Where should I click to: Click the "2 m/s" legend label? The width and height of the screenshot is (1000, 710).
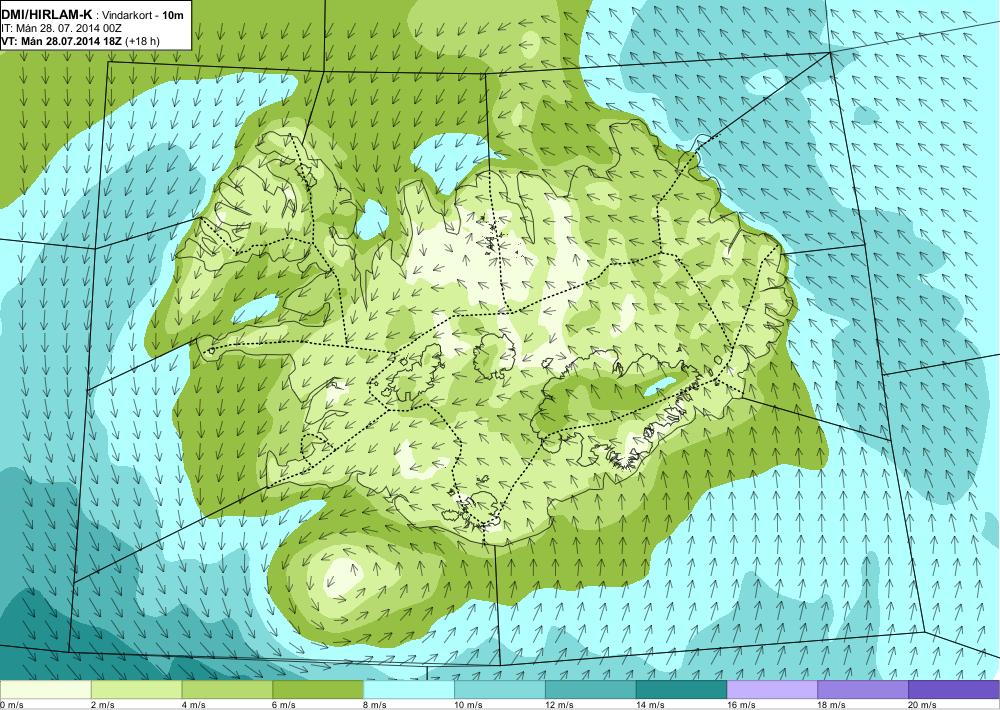103,705
